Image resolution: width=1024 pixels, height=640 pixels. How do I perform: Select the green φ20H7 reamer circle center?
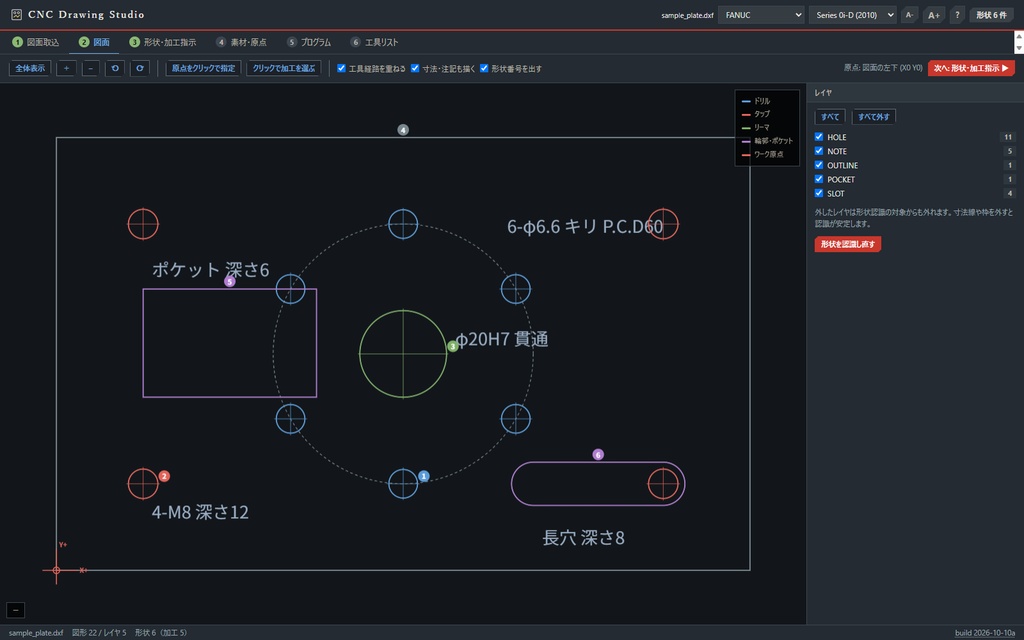pos(403,354)
